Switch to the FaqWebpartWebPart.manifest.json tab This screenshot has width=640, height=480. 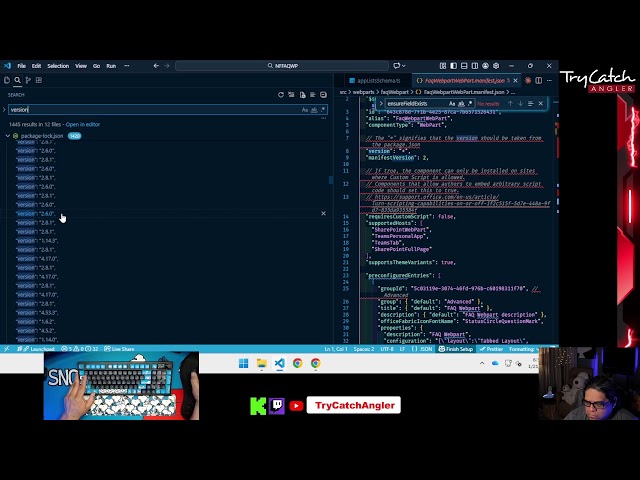(464, 81)
